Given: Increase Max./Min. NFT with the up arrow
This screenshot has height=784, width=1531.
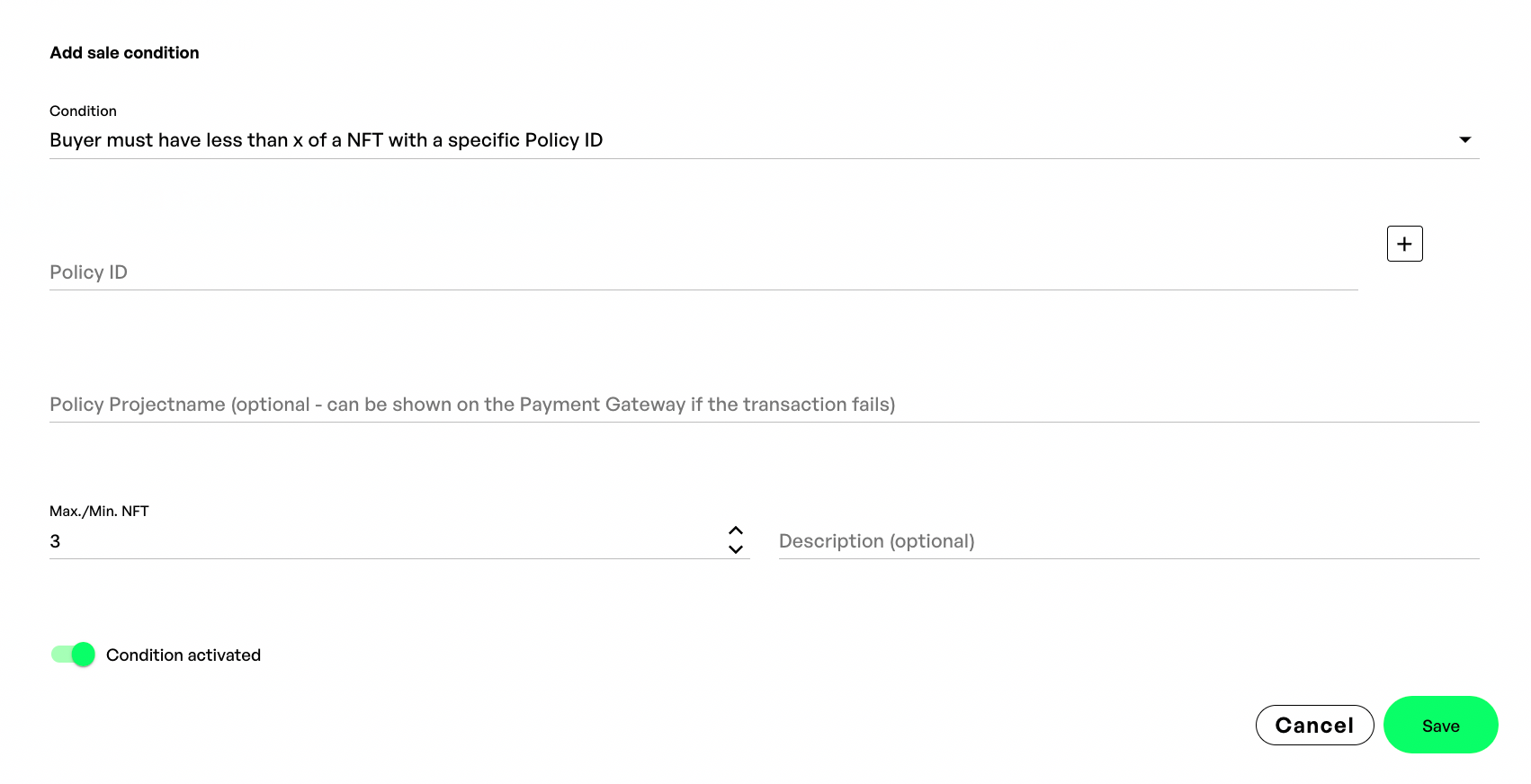Looking at the screenshot, I should click(x=736, y=530).
